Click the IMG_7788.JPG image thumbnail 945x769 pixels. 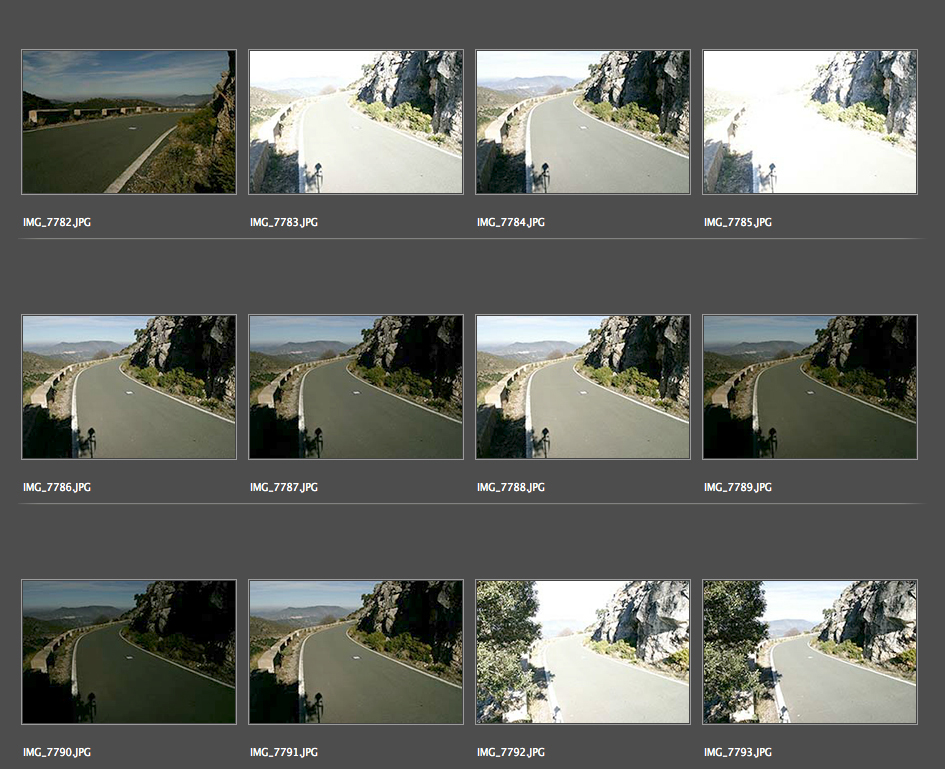click(x=583, y=387)
